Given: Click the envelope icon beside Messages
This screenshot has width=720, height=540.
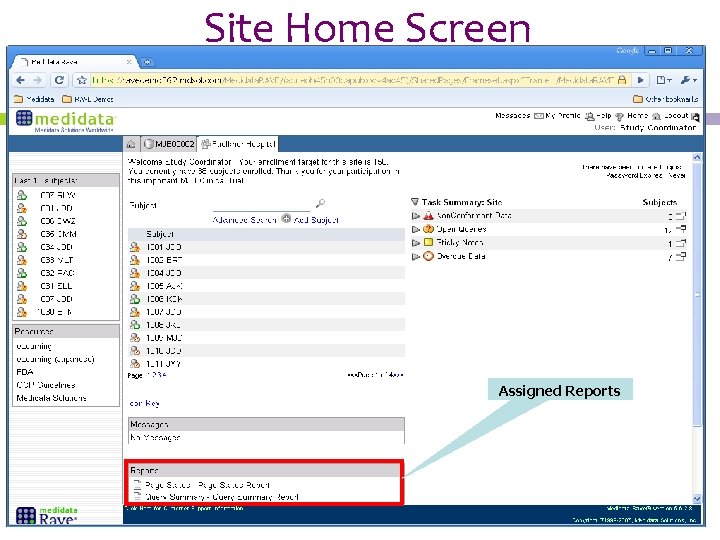Looking at the screenshot, I should coord(539,116).
